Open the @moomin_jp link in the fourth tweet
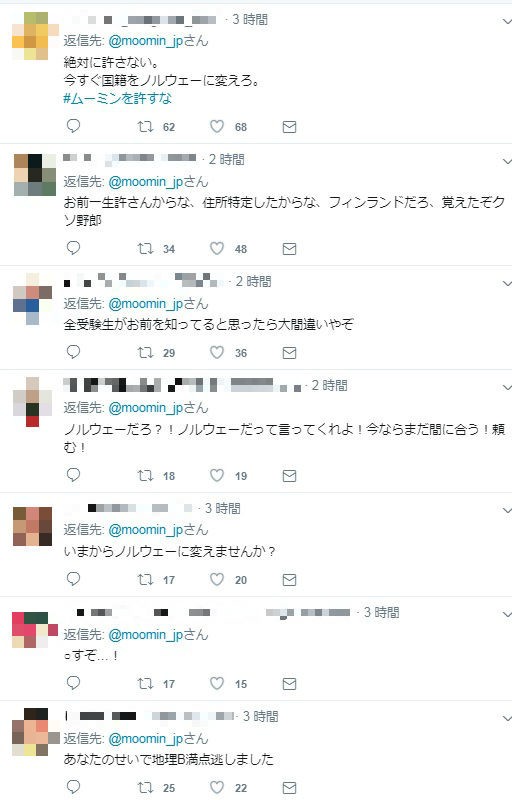The height and width of the screenshot is (800, 512). pyautogui.click(x=145, y=408)
